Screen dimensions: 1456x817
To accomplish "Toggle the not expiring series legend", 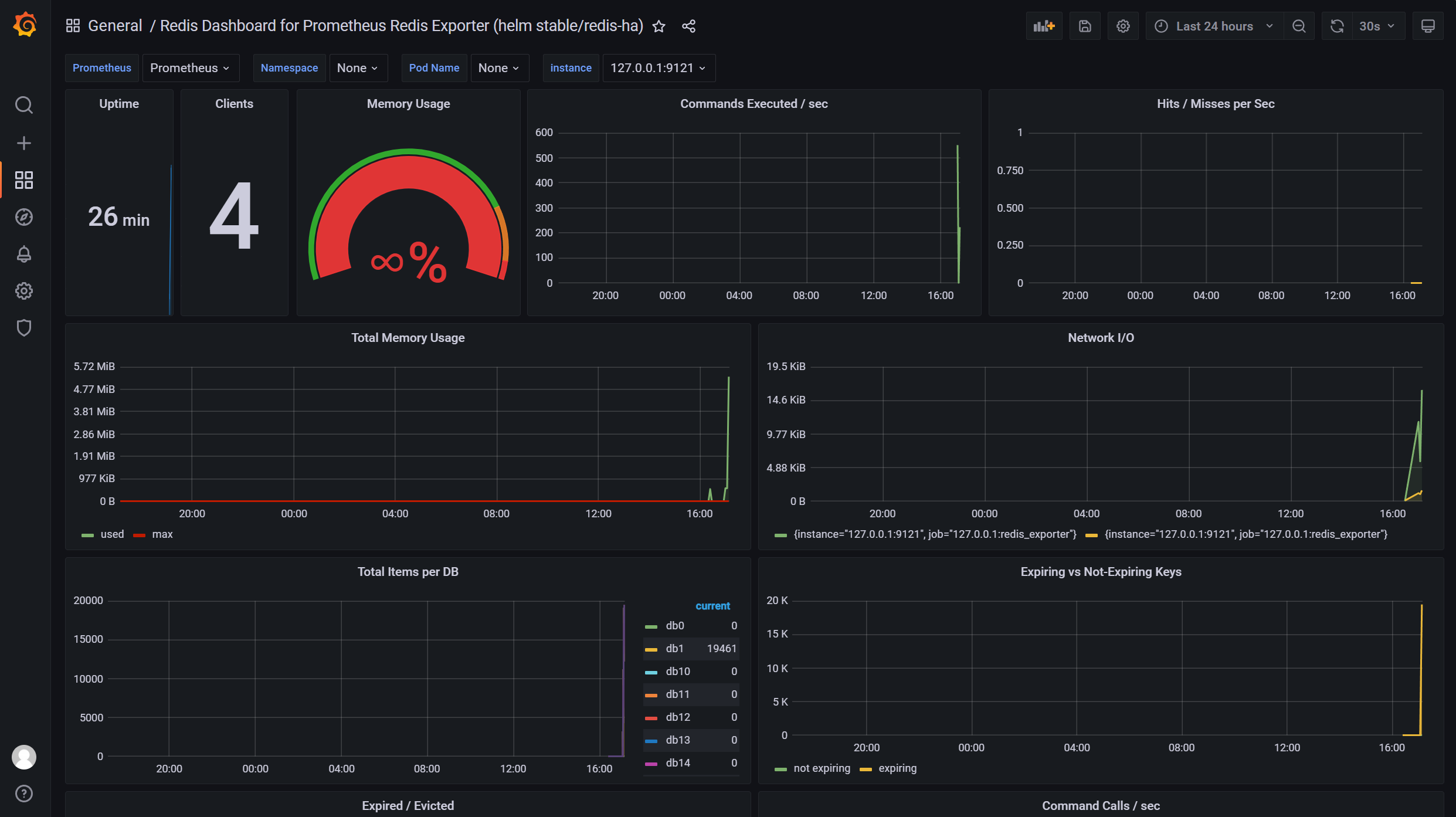I will (822, 768).
